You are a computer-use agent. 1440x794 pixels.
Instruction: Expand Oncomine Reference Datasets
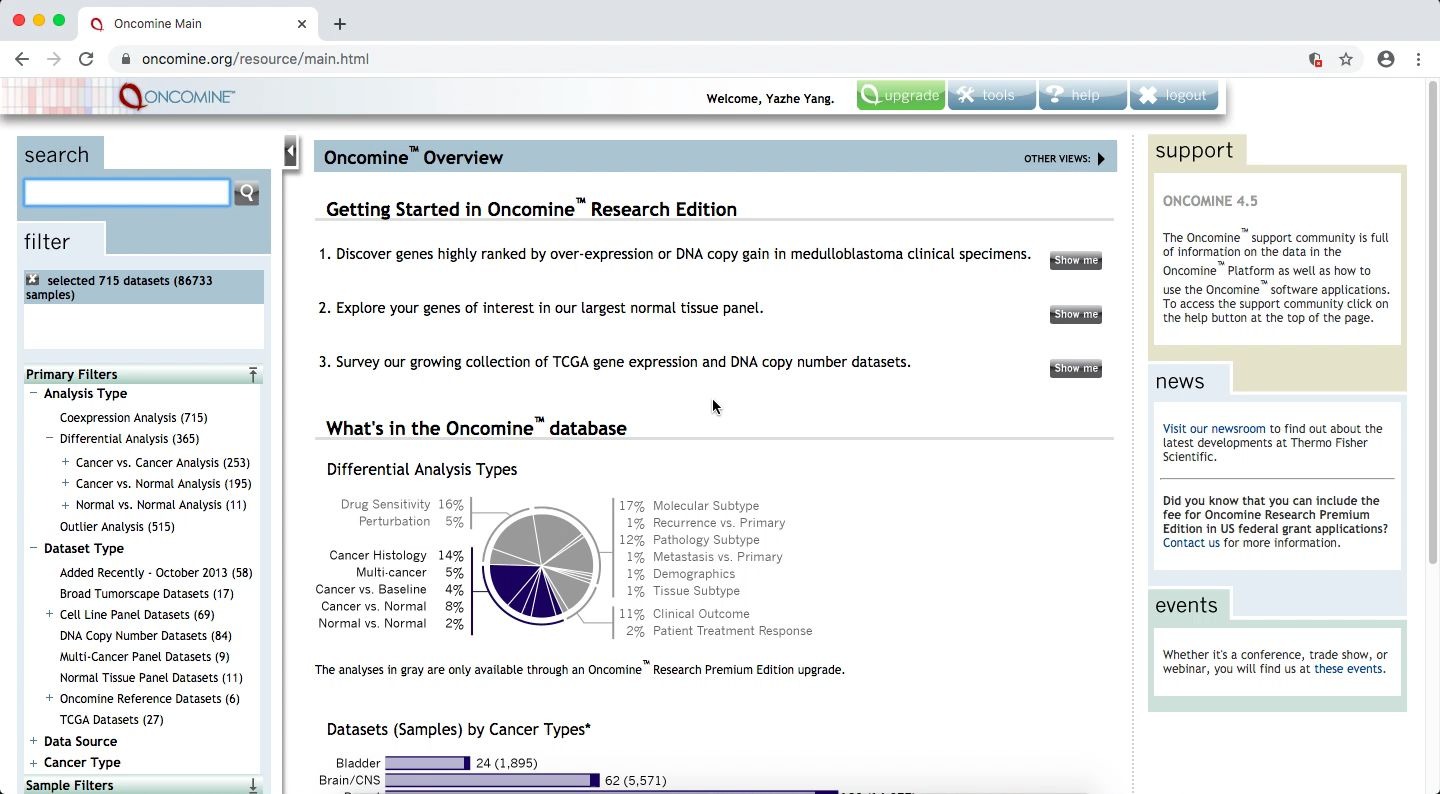coord(49,698)
